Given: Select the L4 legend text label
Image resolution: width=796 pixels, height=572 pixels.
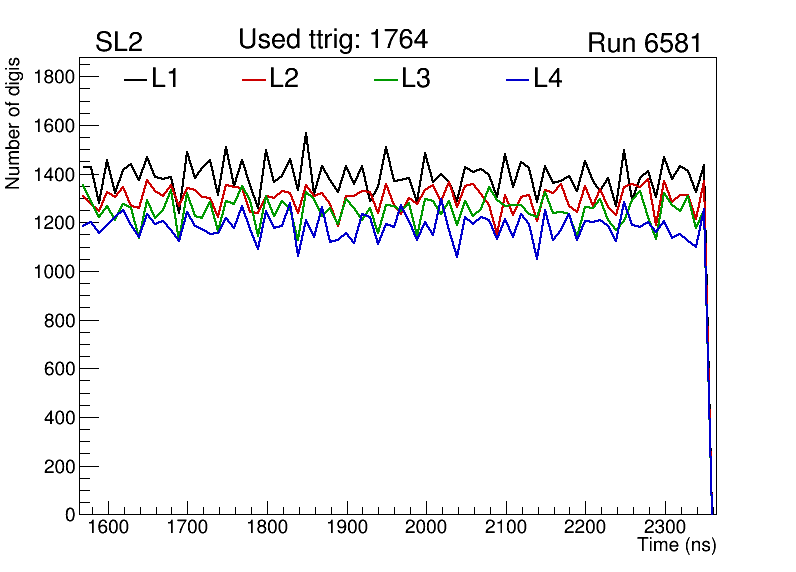Looking at the screenshot, I should (x=547, y=79).
